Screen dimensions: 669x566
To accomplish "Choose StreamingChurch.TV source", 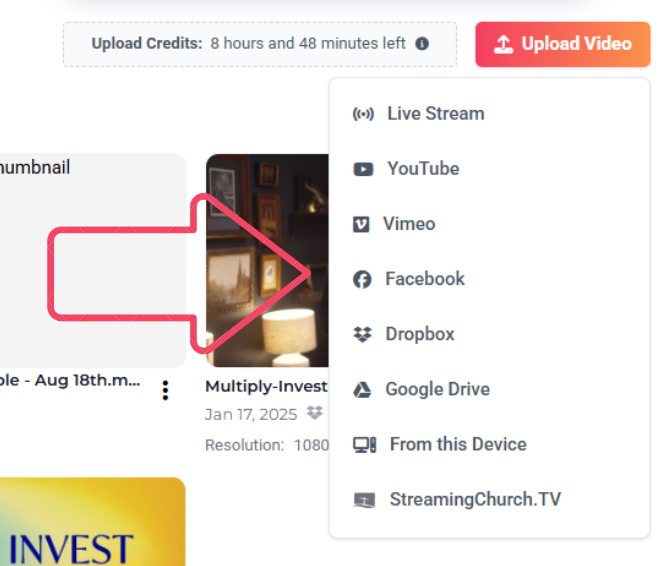I will pos(489,499).
